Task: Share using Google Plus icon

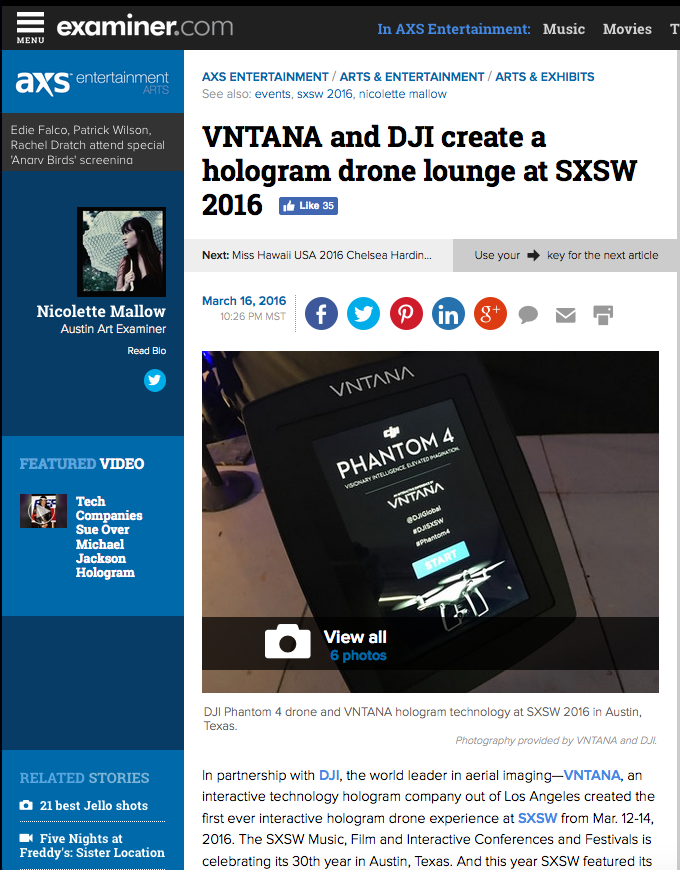Action: click(490, 314)
